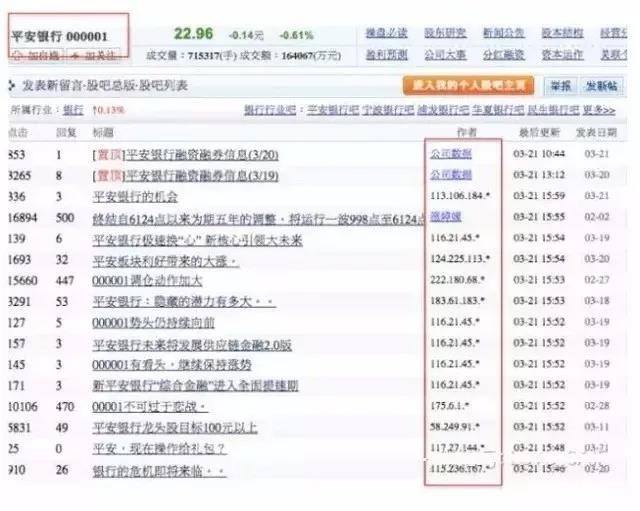The height and width of the screenshot is (511, 640).
Task: Open pinned post 平安银行融资融券信息(3/20)
Action: pos(202,155)
